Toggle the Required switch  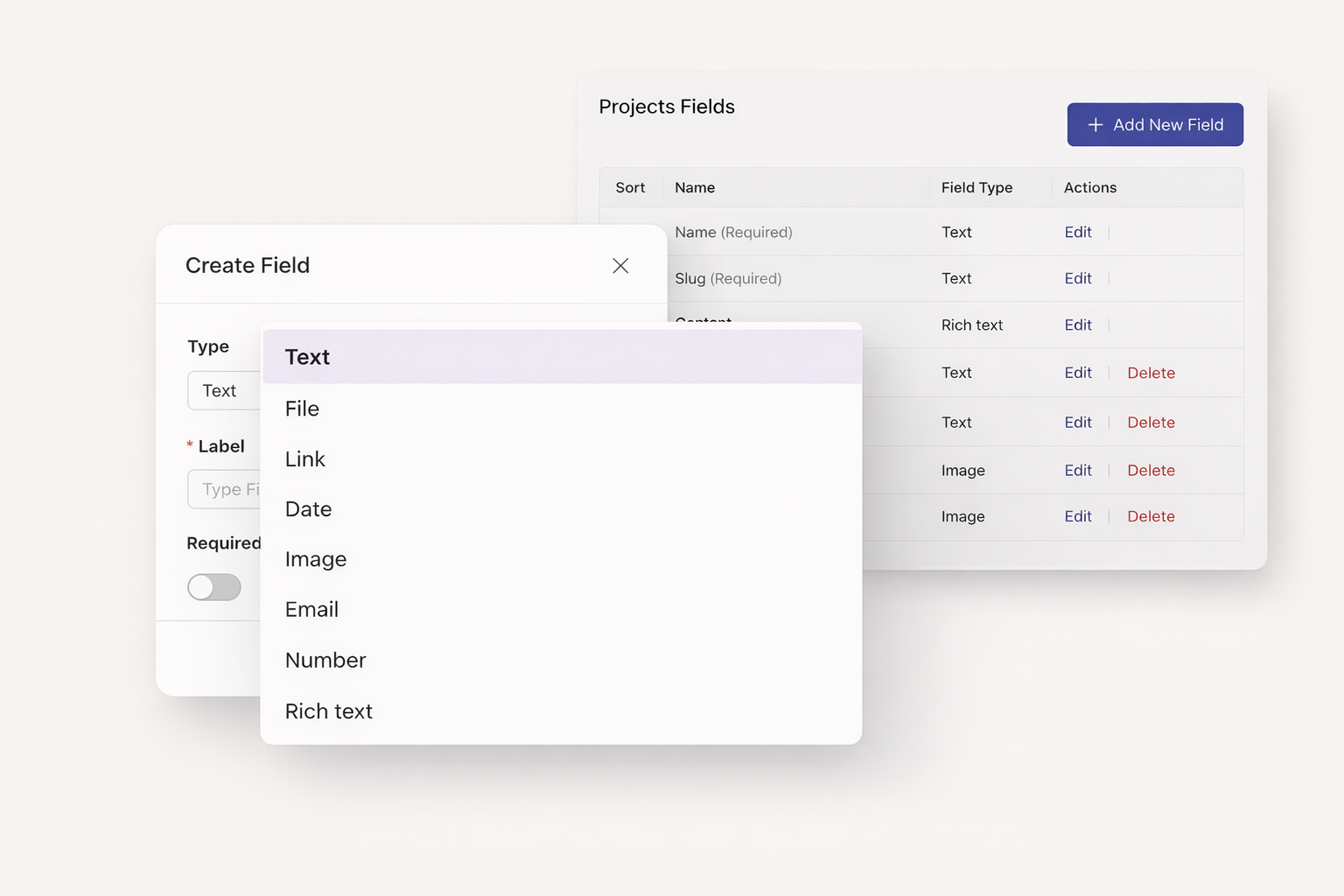214,587
